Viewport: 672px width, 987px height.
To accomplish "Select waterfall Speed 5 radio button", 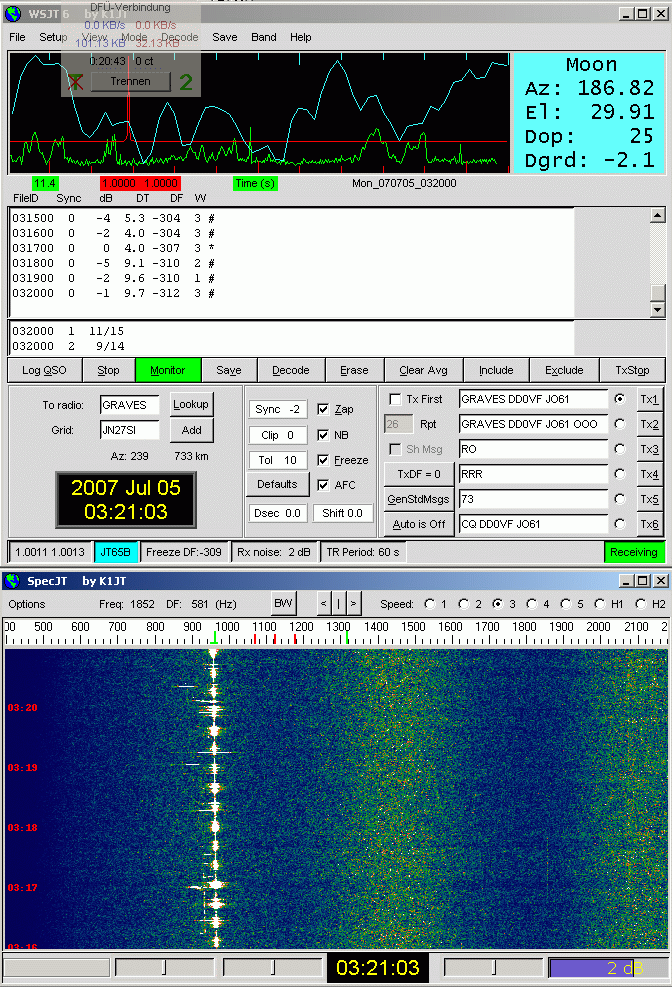I will pyautogui.click(x=566, y=604).
